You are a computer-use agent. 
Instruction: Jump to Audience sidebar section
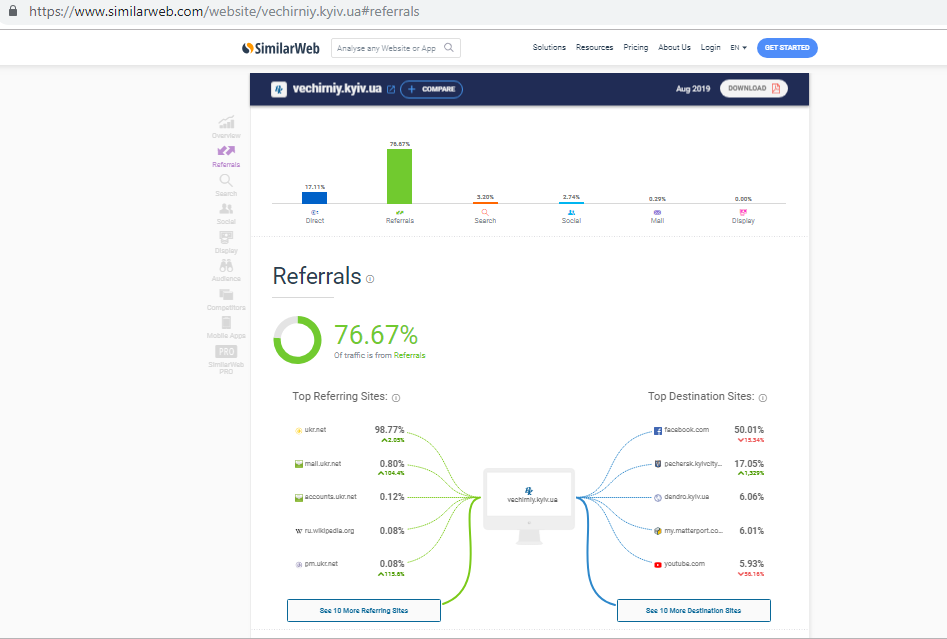pyautogui.click(x=226, y=267)
